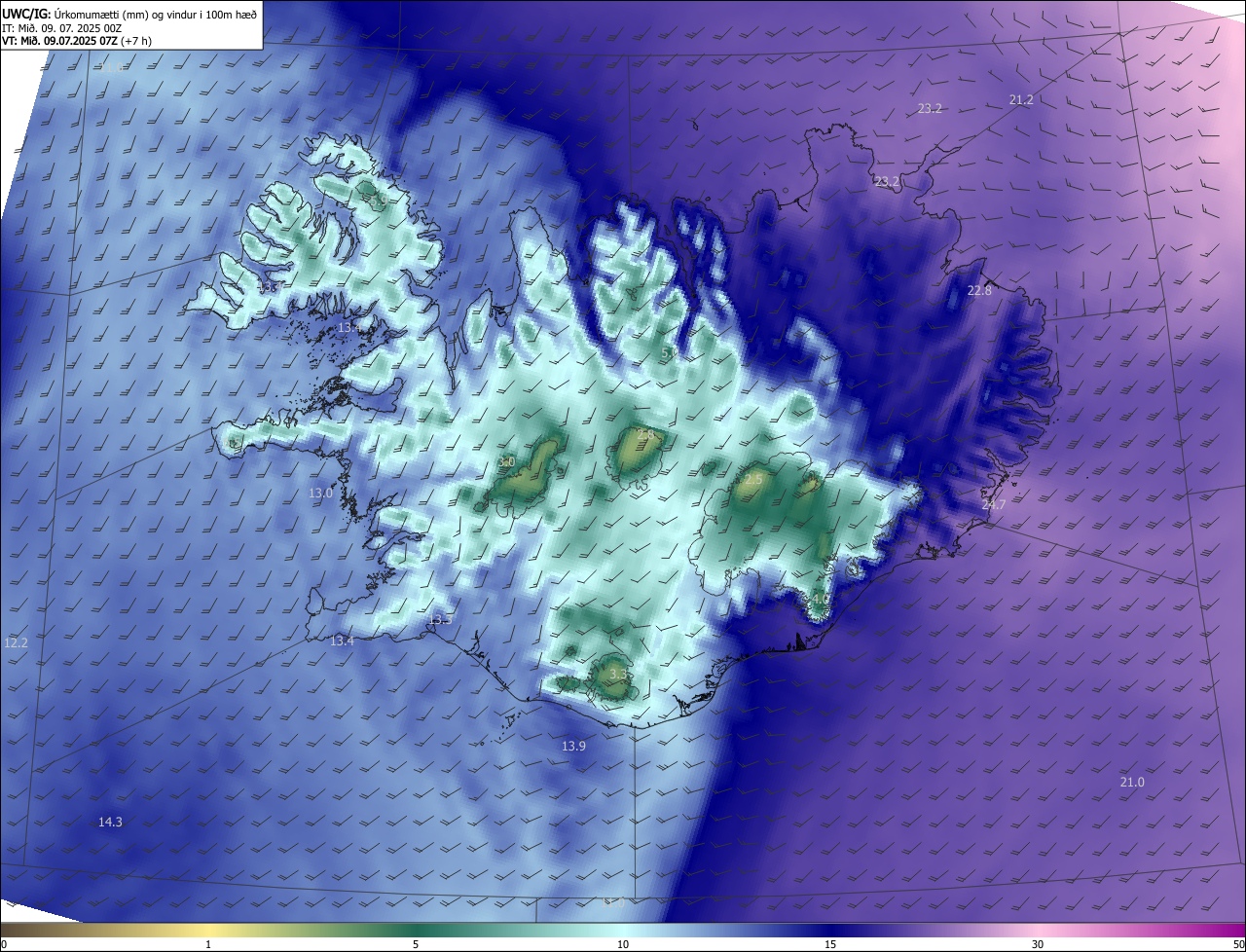Click the 14.3 value on the map
1246x952 pixels.
110,823
